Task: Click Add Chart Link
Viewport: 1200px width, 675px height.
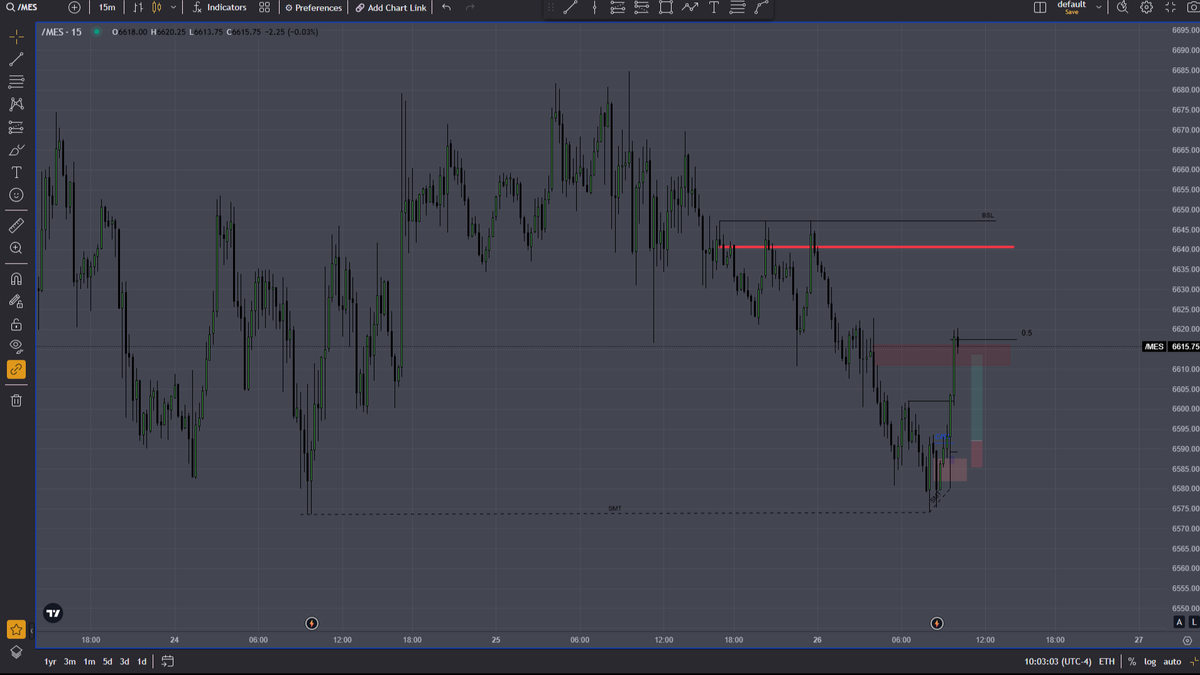Action: (391, 7)
